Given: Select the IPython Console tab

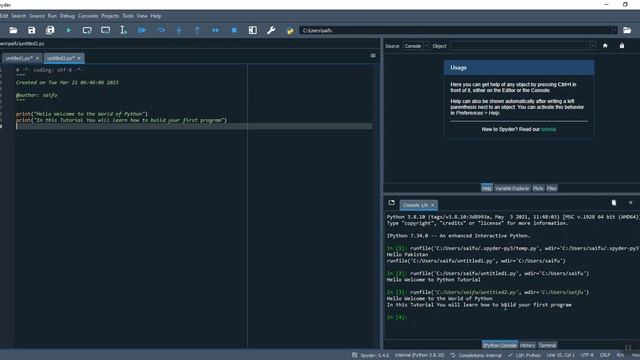Looking at the screenshot, I should coord(500,345).
